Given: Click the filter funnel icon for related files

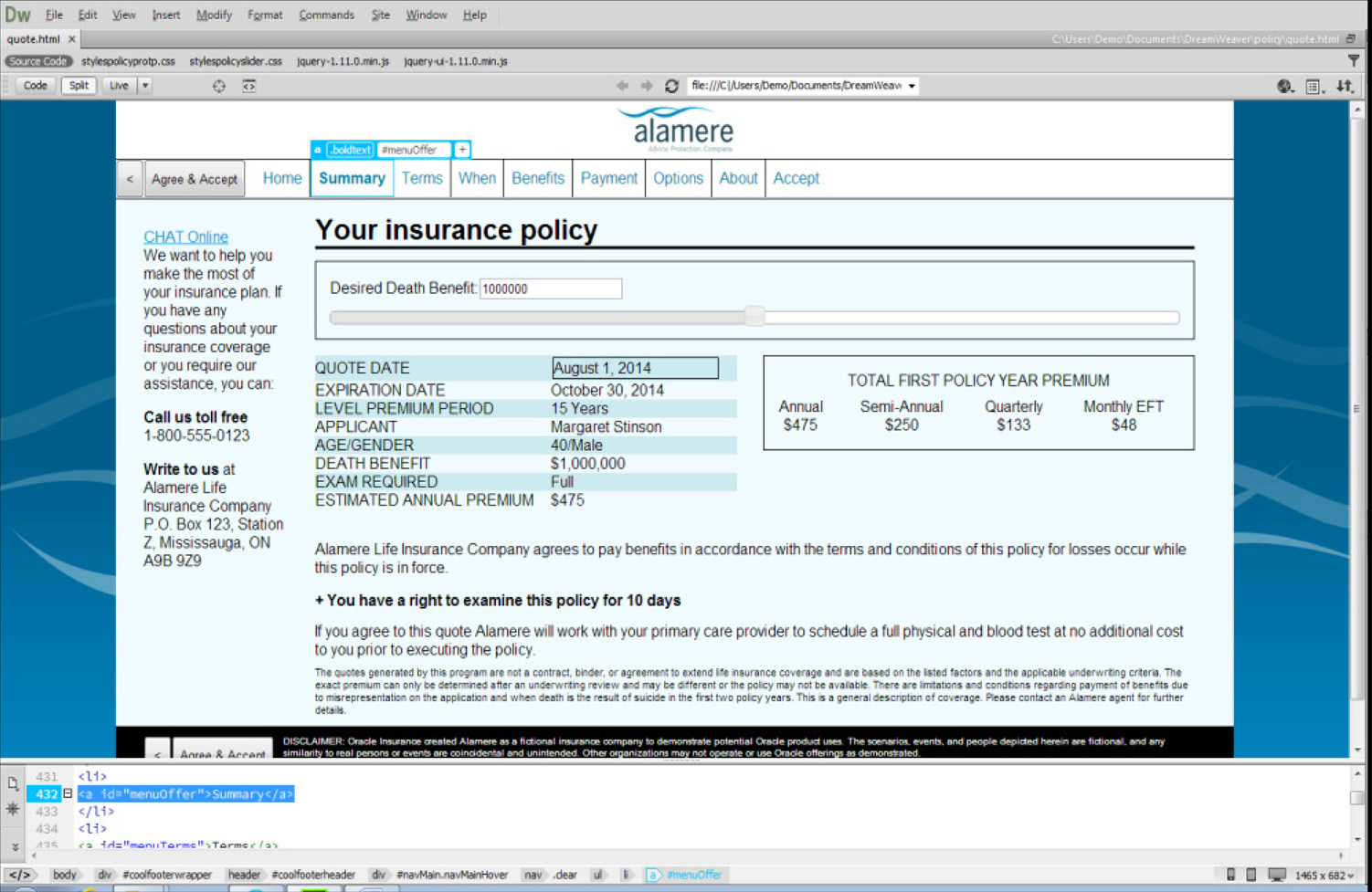Looking at the screenshot, I should [x=1354, y=60].
